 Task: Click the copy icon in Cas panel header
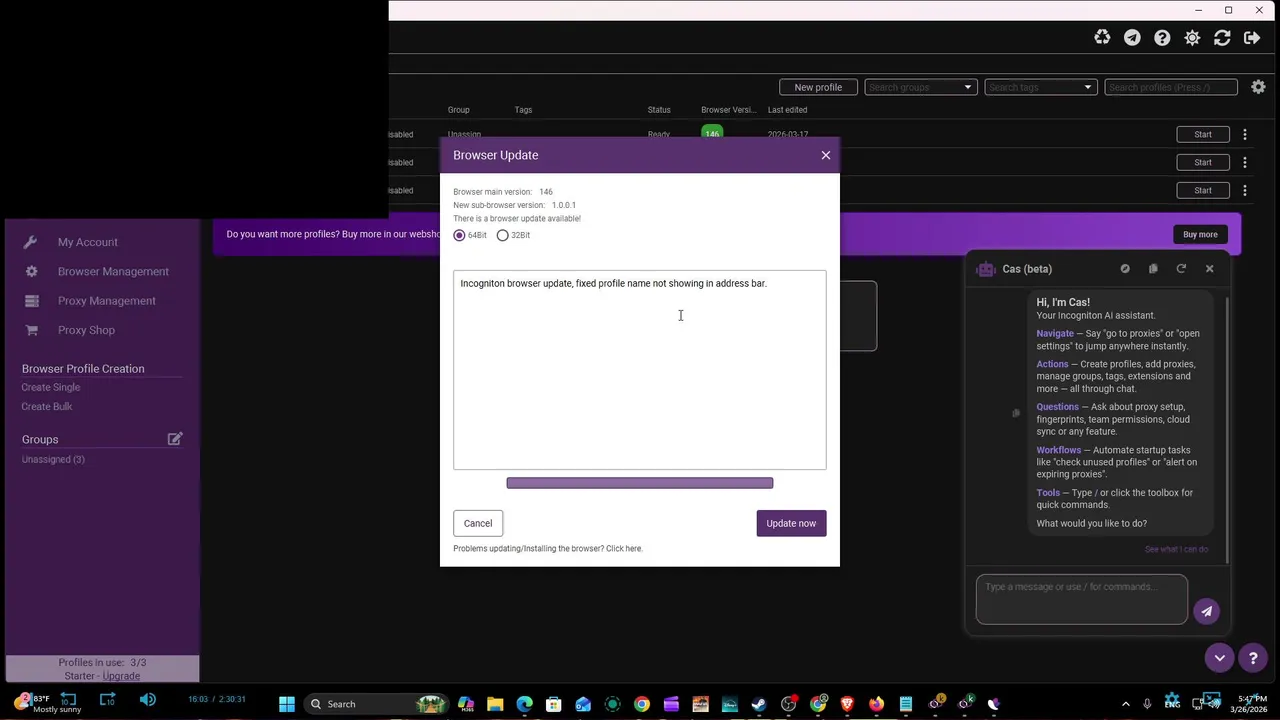(1153, 269)
